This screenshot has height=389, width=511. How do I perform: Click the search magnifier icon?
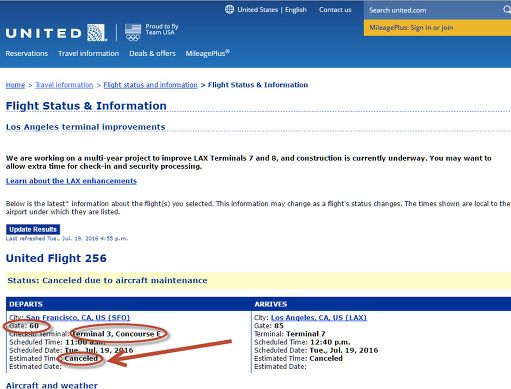507,10
